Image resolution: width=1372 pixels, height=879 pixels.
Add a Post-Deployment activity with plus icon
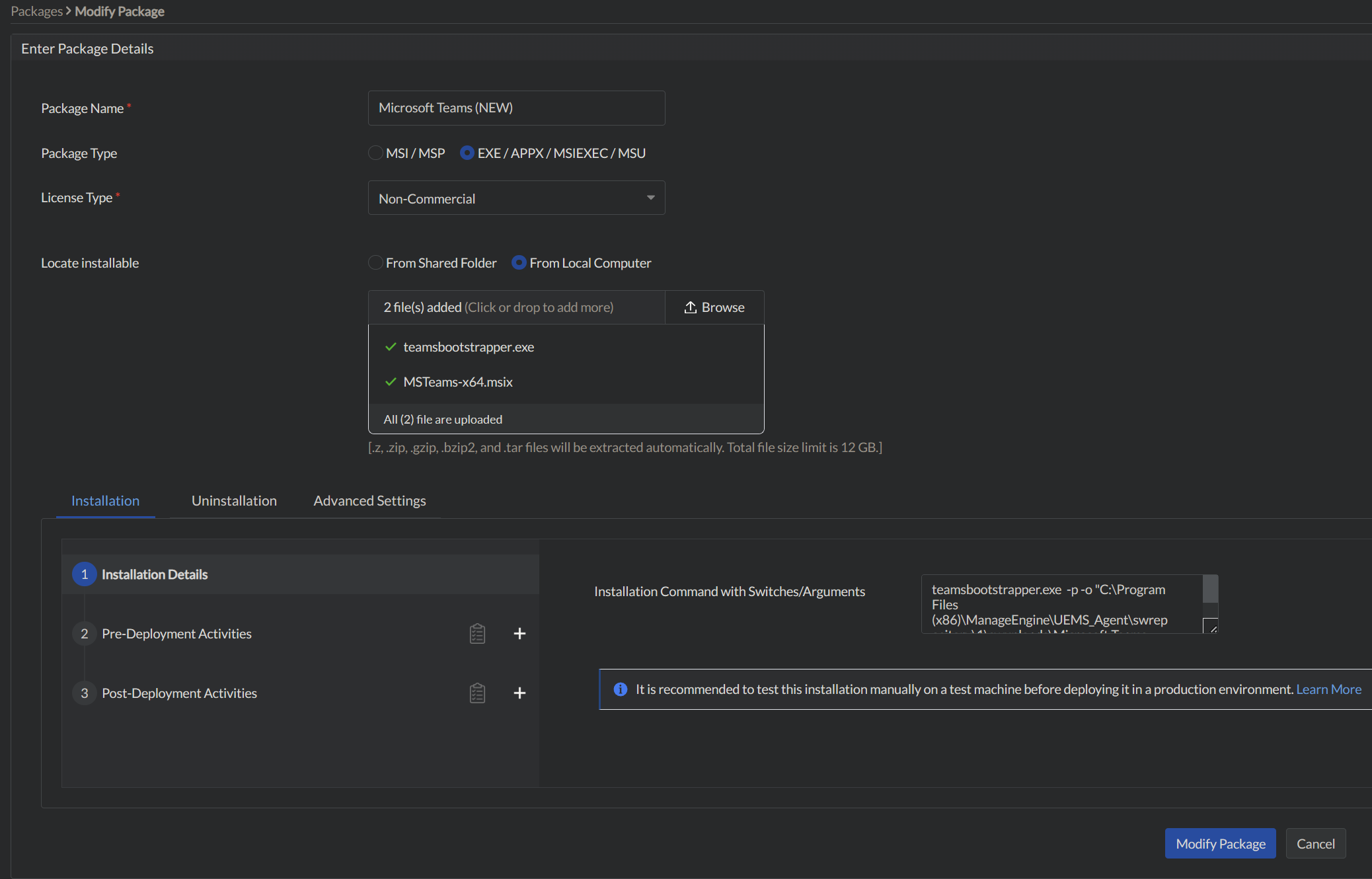point(519,693)
